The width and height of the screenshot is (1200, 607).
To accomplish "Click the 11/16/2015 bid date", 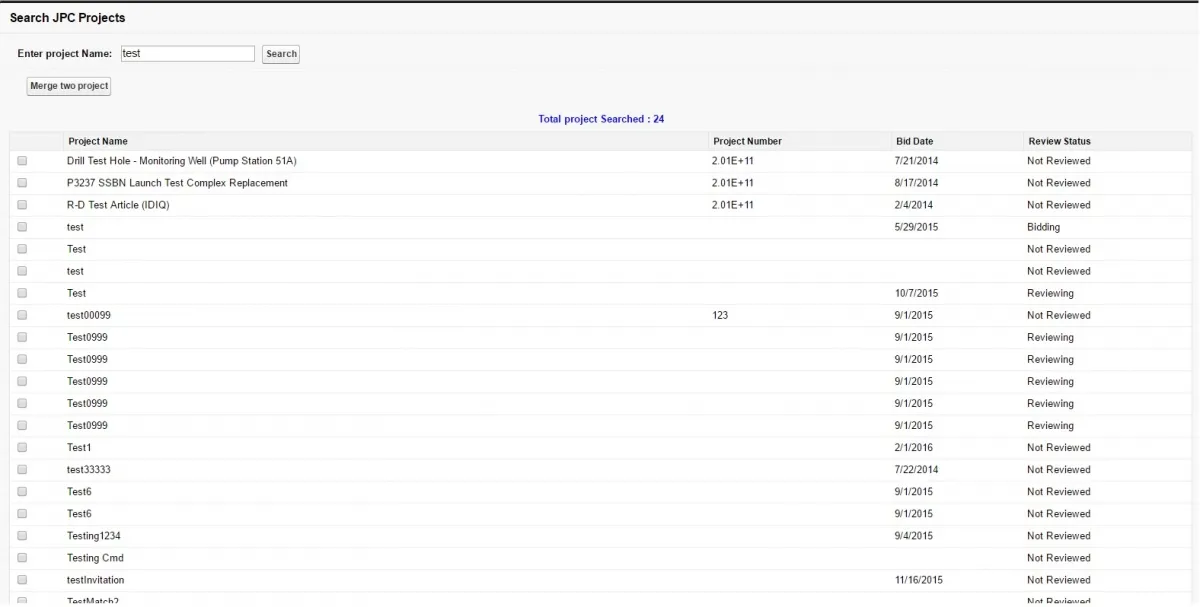I will [x=919, y=580].
